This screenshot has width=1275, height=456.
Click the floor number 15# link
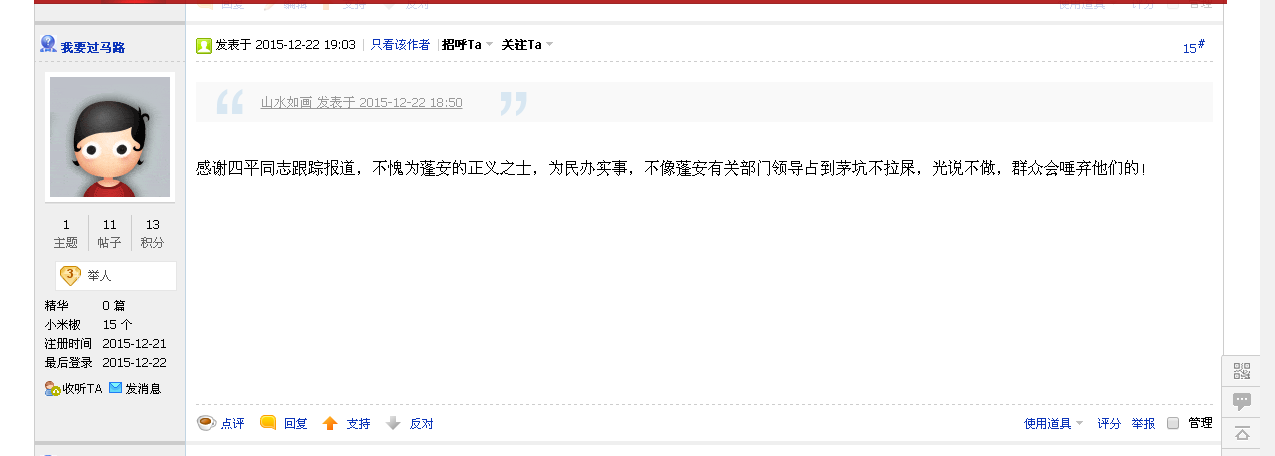point(1194,47)
